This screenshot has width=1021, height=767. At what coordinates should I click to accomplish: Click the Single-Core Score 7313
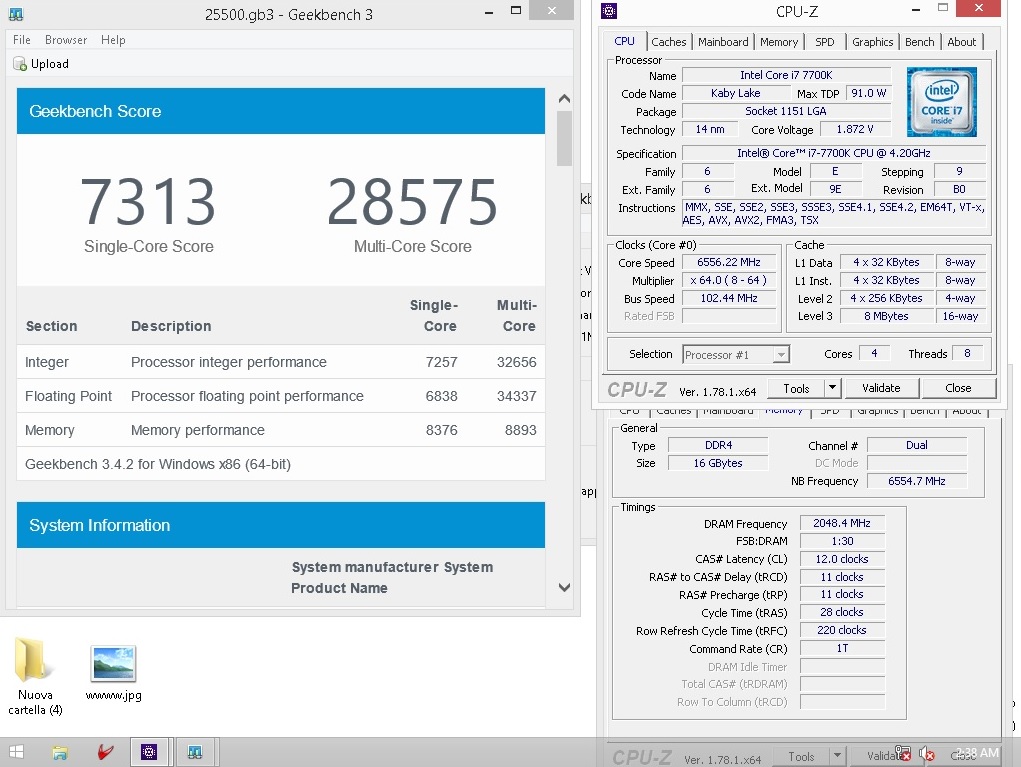click(x=148, y=202)
